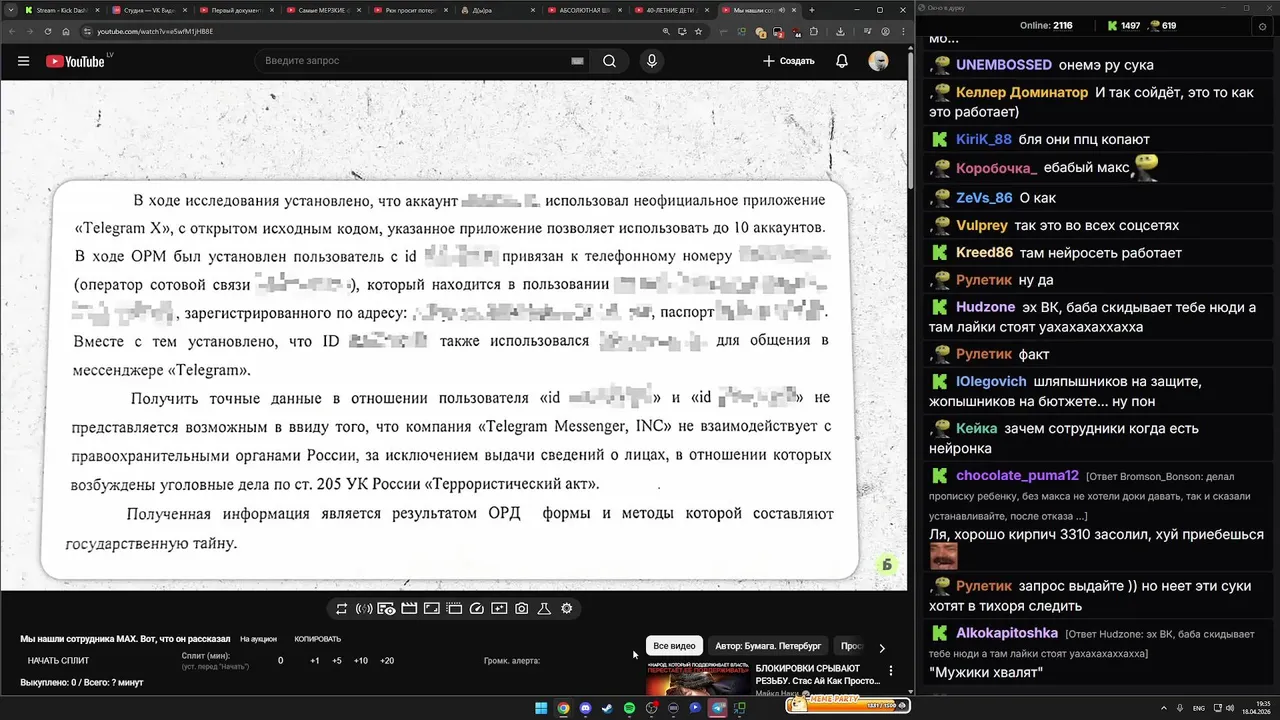Click the browser address bar URL
Viewport: 1280px width, 720px height.
click(155, 31)
